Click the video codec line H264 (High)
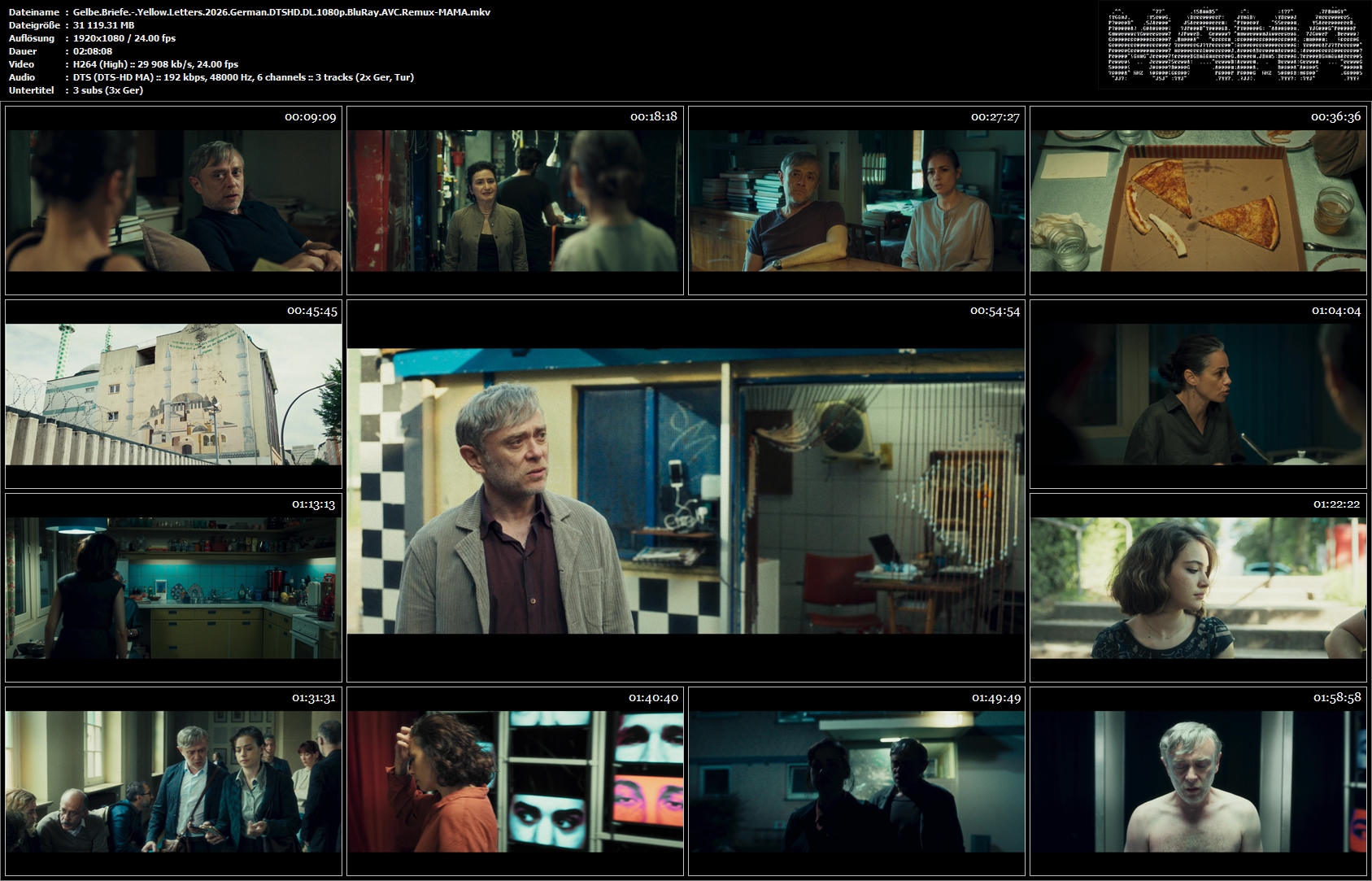Viewport: 1372px width, 881px height. point(155,64)
